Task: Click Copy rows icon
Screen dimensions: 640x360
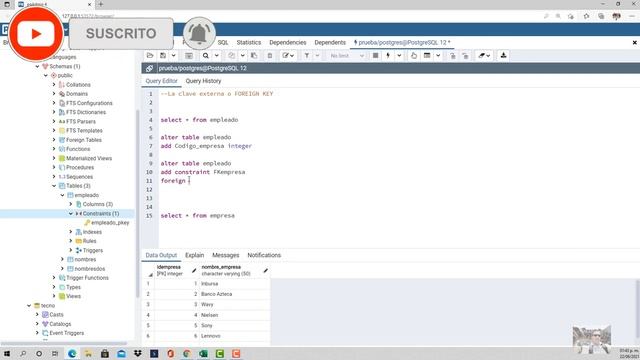Action: click(x=231, y=56)
